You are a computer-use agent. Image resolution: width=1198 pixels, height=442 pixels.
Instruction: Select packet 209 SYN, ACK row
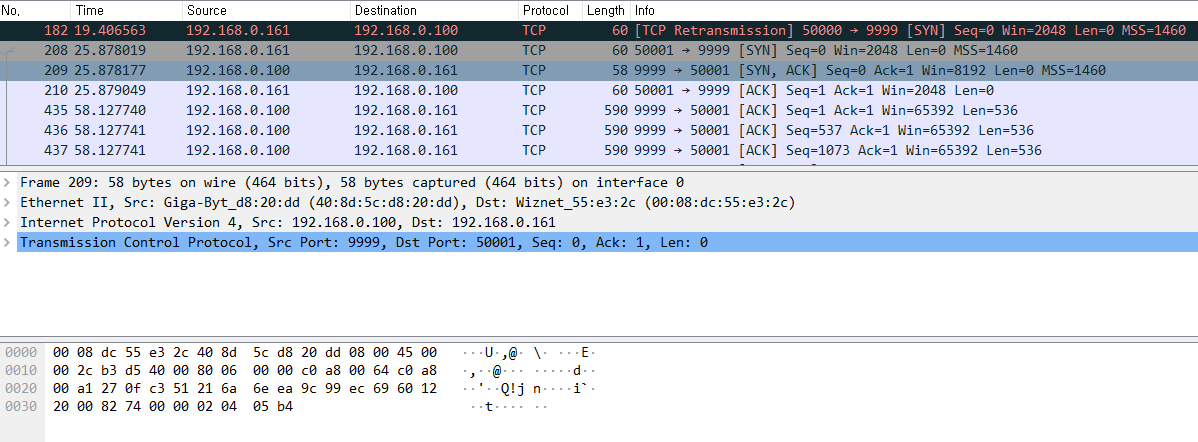(599, 70)
